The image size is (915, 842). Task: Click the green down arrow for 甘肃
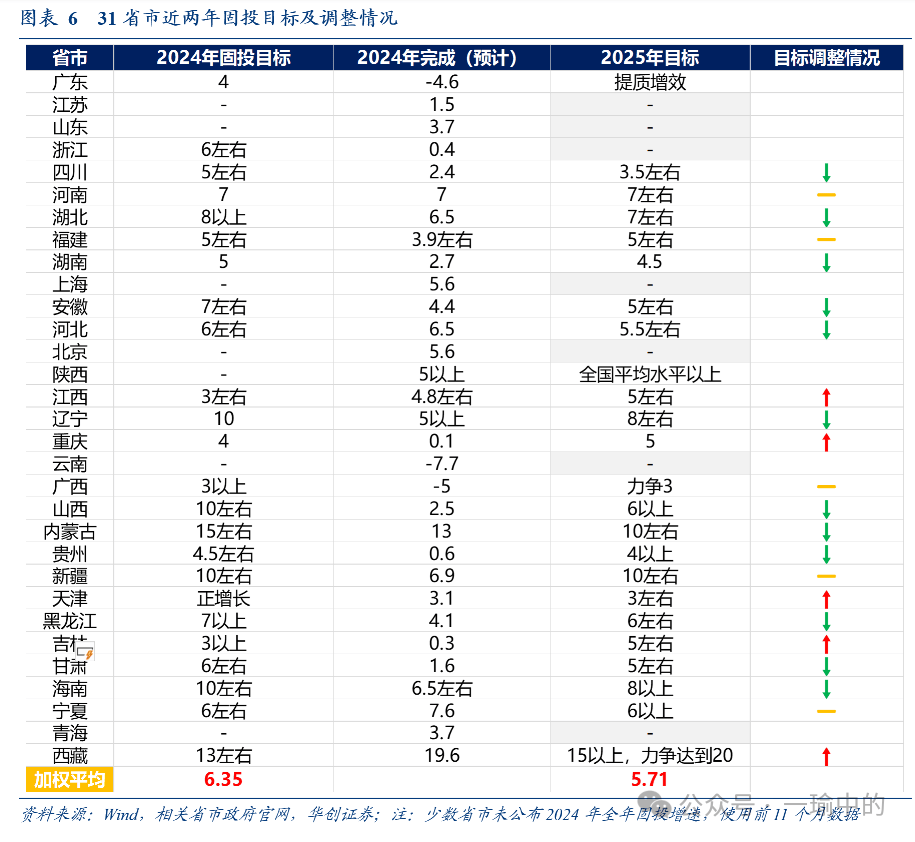click(825, 666)
